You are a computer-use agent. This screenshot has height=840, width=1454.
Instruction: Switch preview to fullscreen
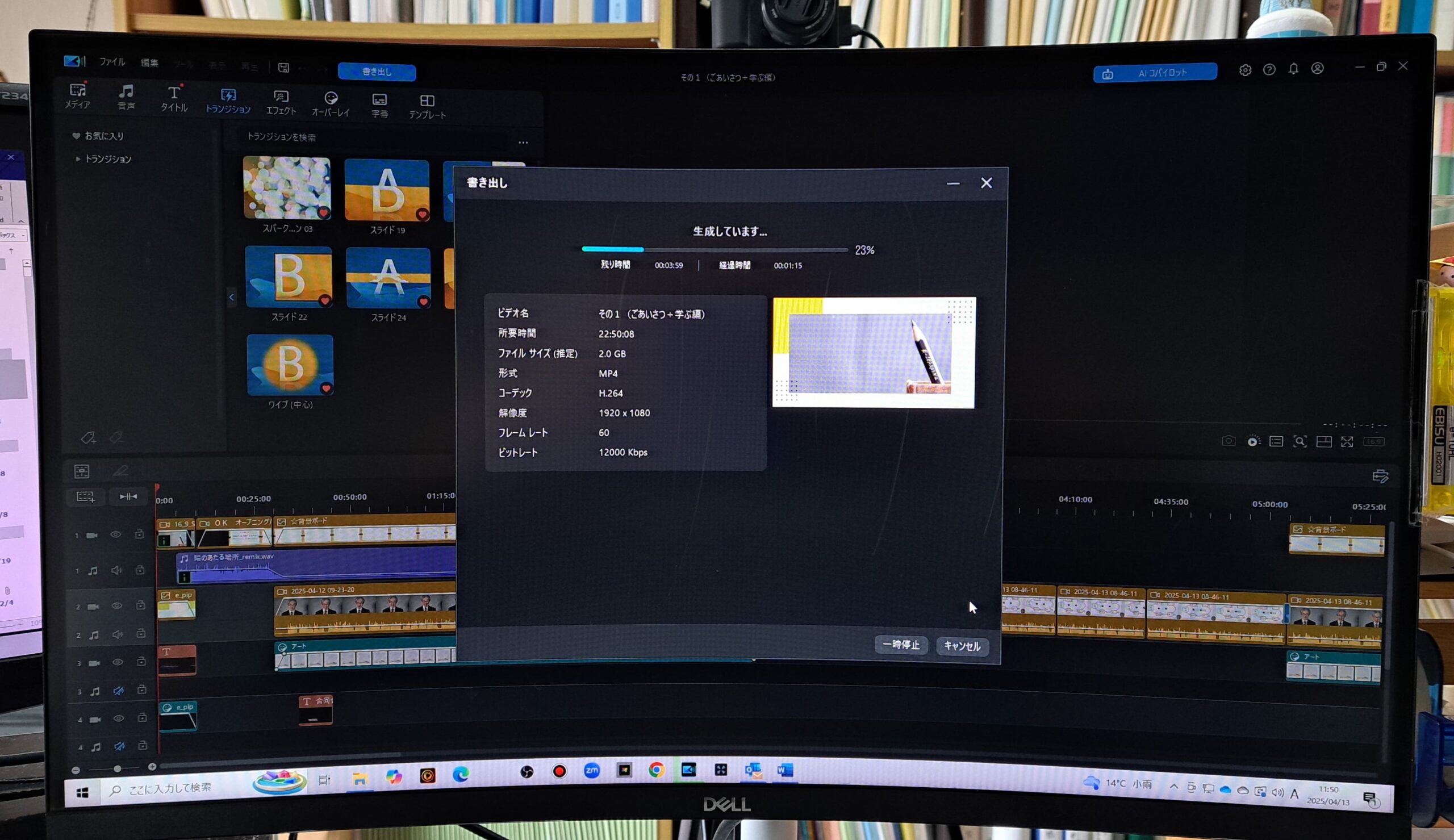point(1347,442)
